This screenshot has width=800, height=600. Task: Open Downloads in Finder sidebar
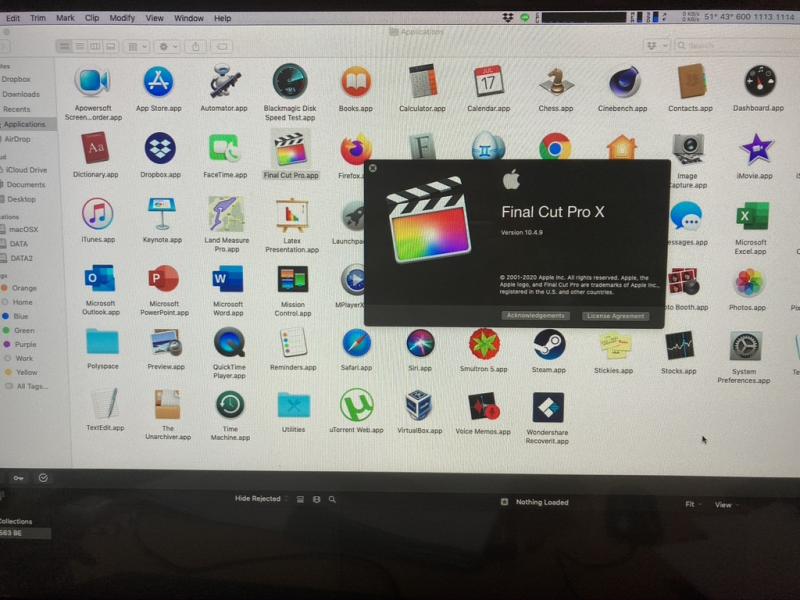[x=20, y=94]
